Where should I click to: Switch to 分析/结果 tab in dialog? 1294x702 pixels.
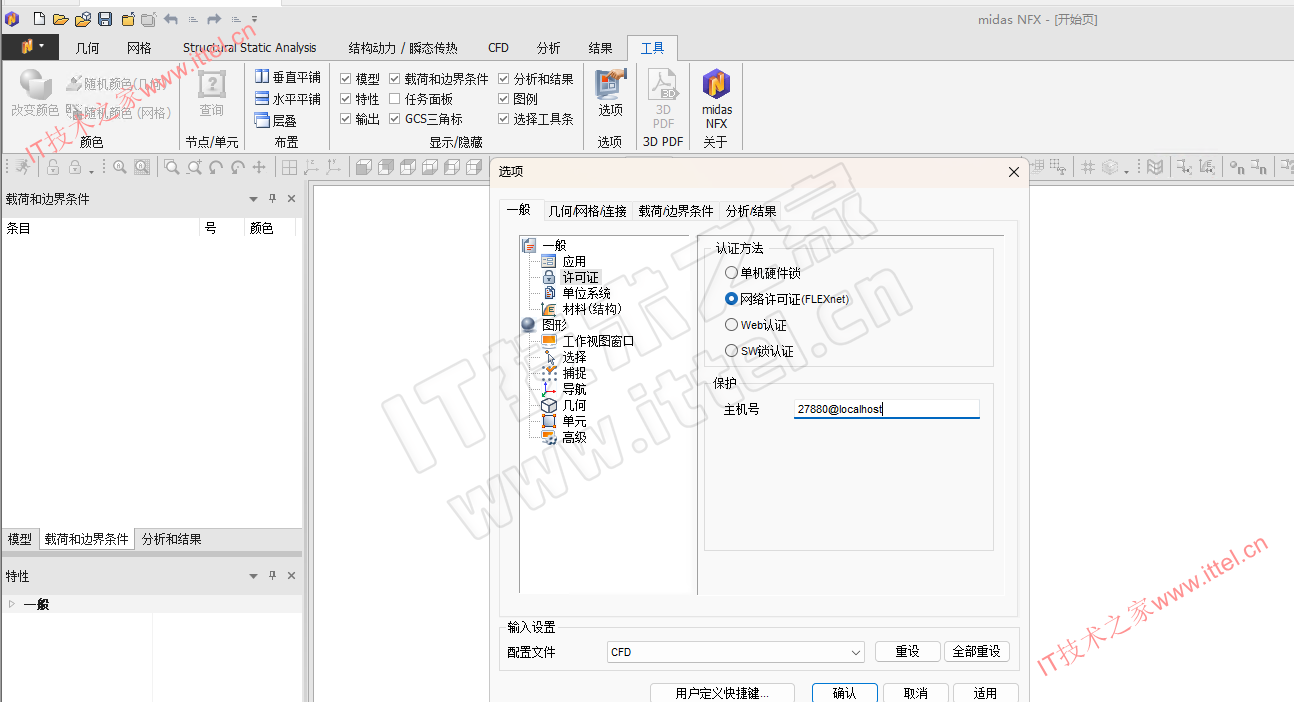click(750, 211)
